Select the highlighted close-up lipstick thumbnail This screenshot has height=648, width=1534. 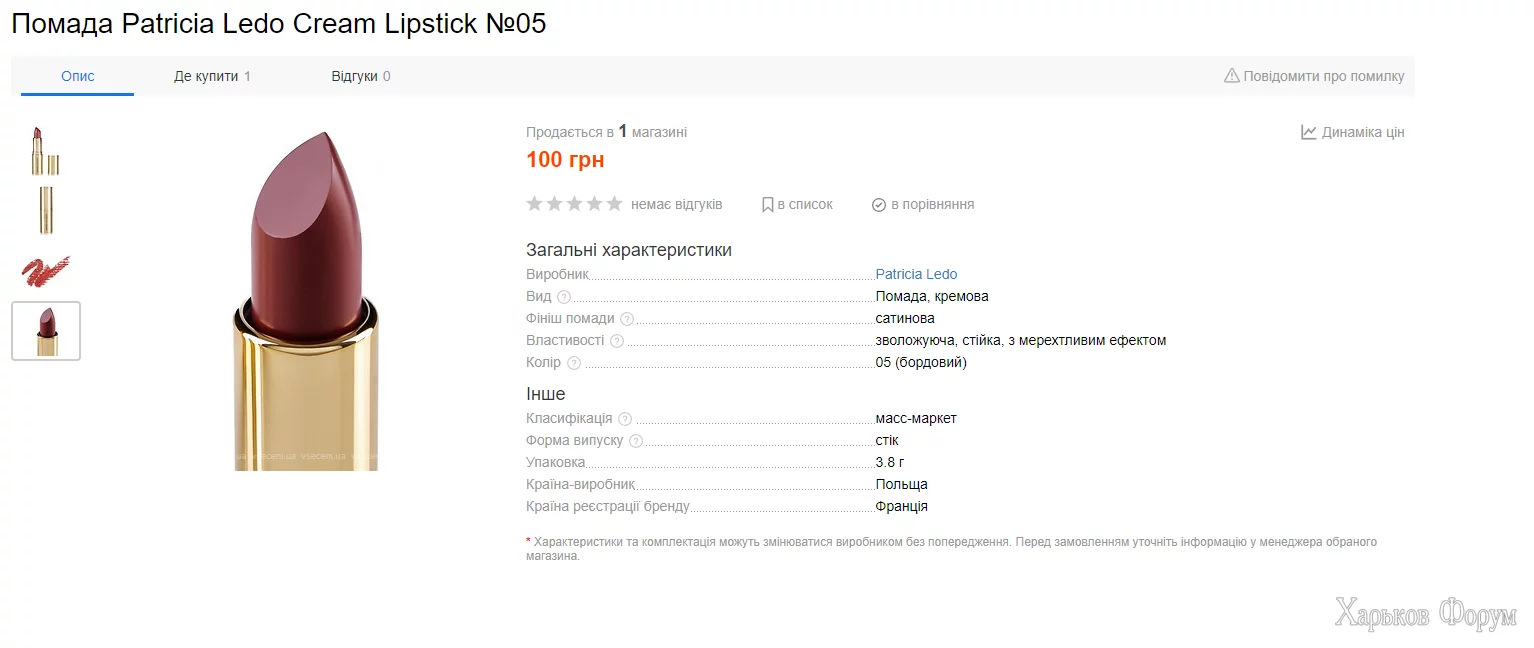(46, 331)
